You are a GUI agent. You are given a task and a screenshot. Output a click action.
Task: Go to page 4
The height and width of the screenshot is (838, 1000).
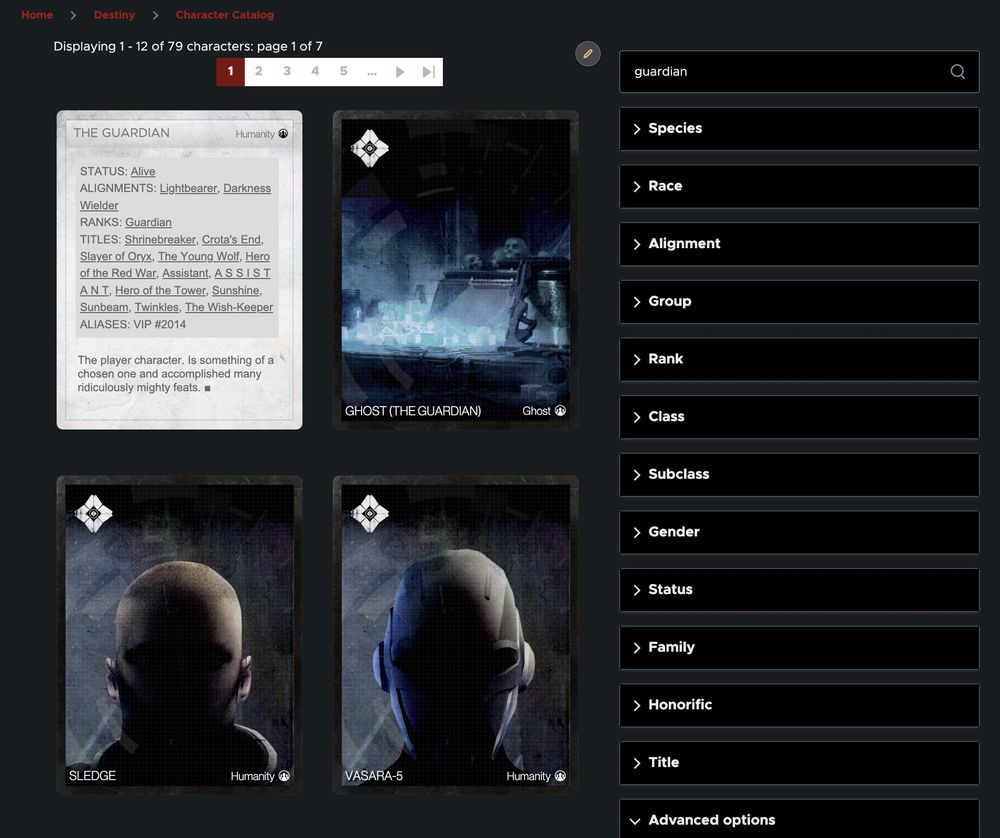[315, 72]
